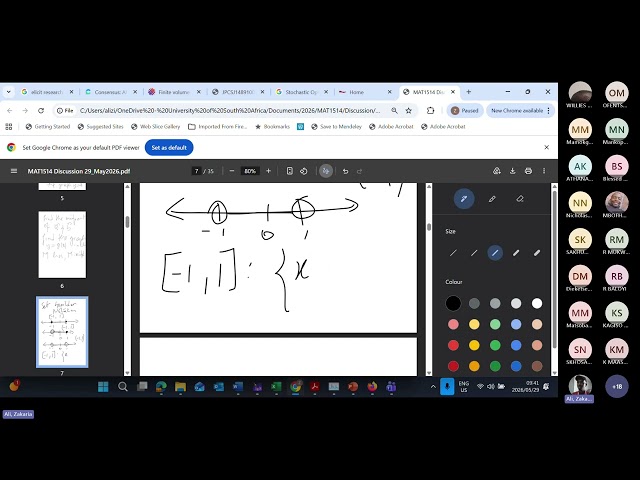Save PDF to Google Drive icon

[x=497, y=171]
